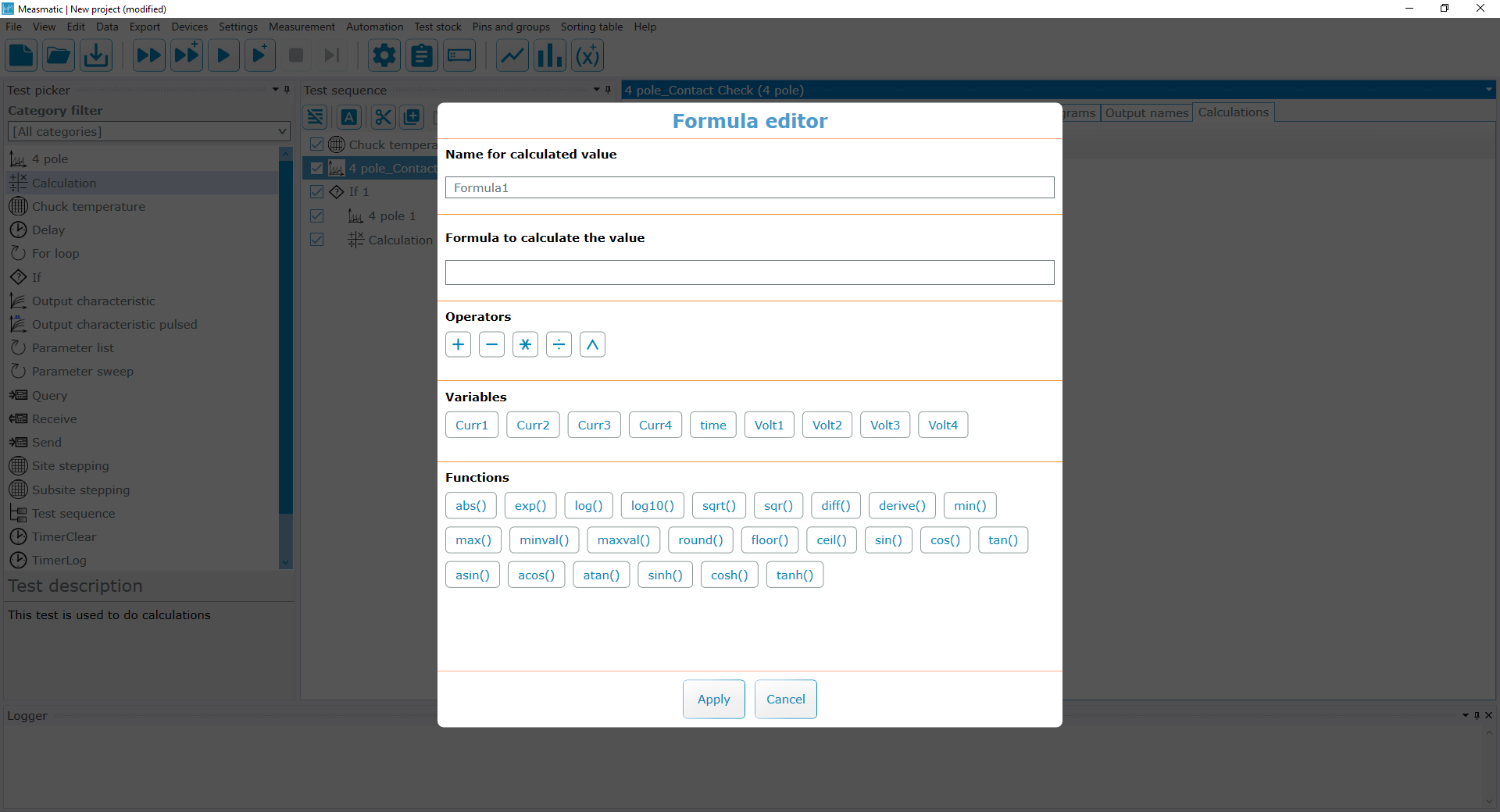This screenshot has height=812, width=1500.
Task: Insert the Volt3 variable
Action: [885, 425]
